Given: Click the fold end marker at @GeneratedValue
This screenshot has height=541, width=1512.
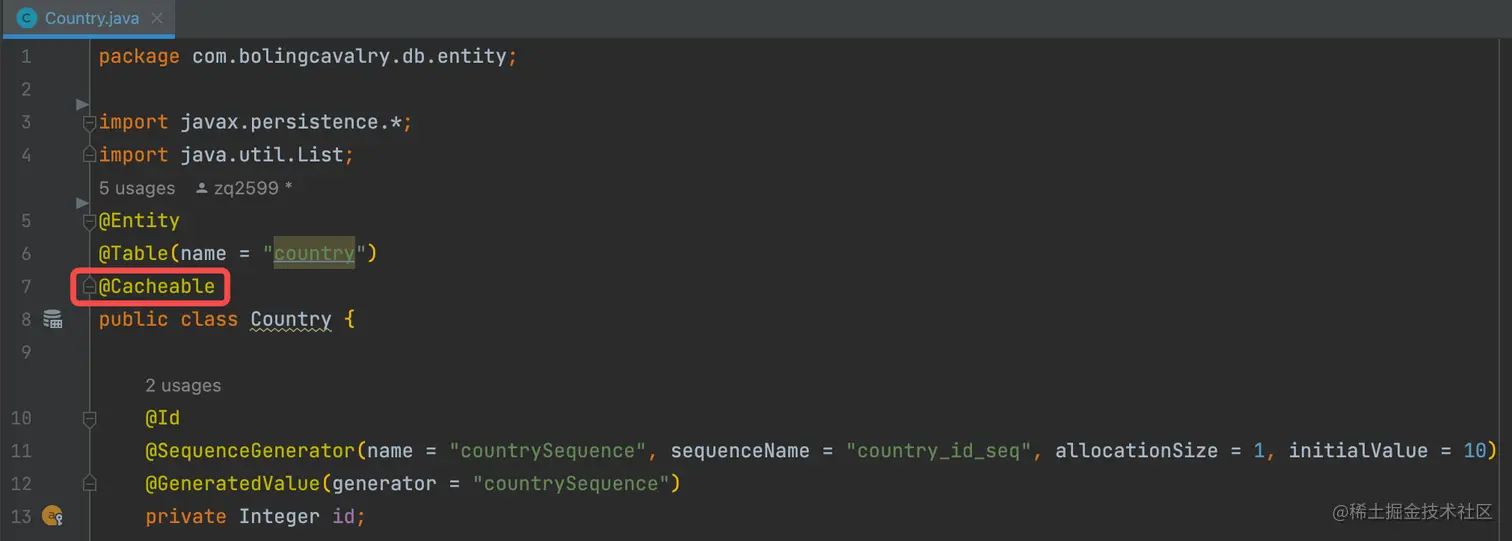Looking at the screenshot, I should pos(89,484).
